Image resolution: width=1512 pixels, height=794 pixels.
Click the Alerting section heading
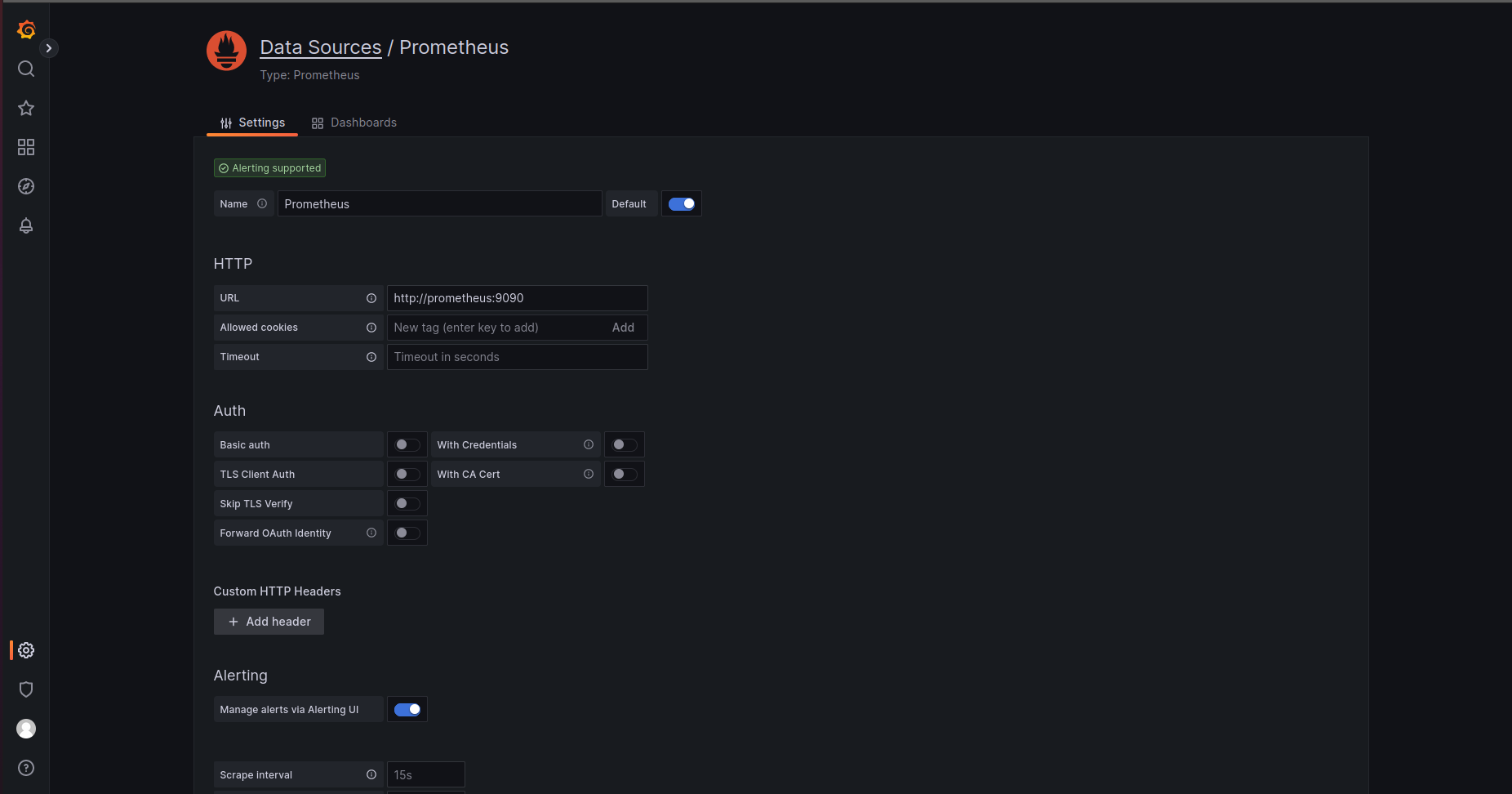click(x=240, y=676)
